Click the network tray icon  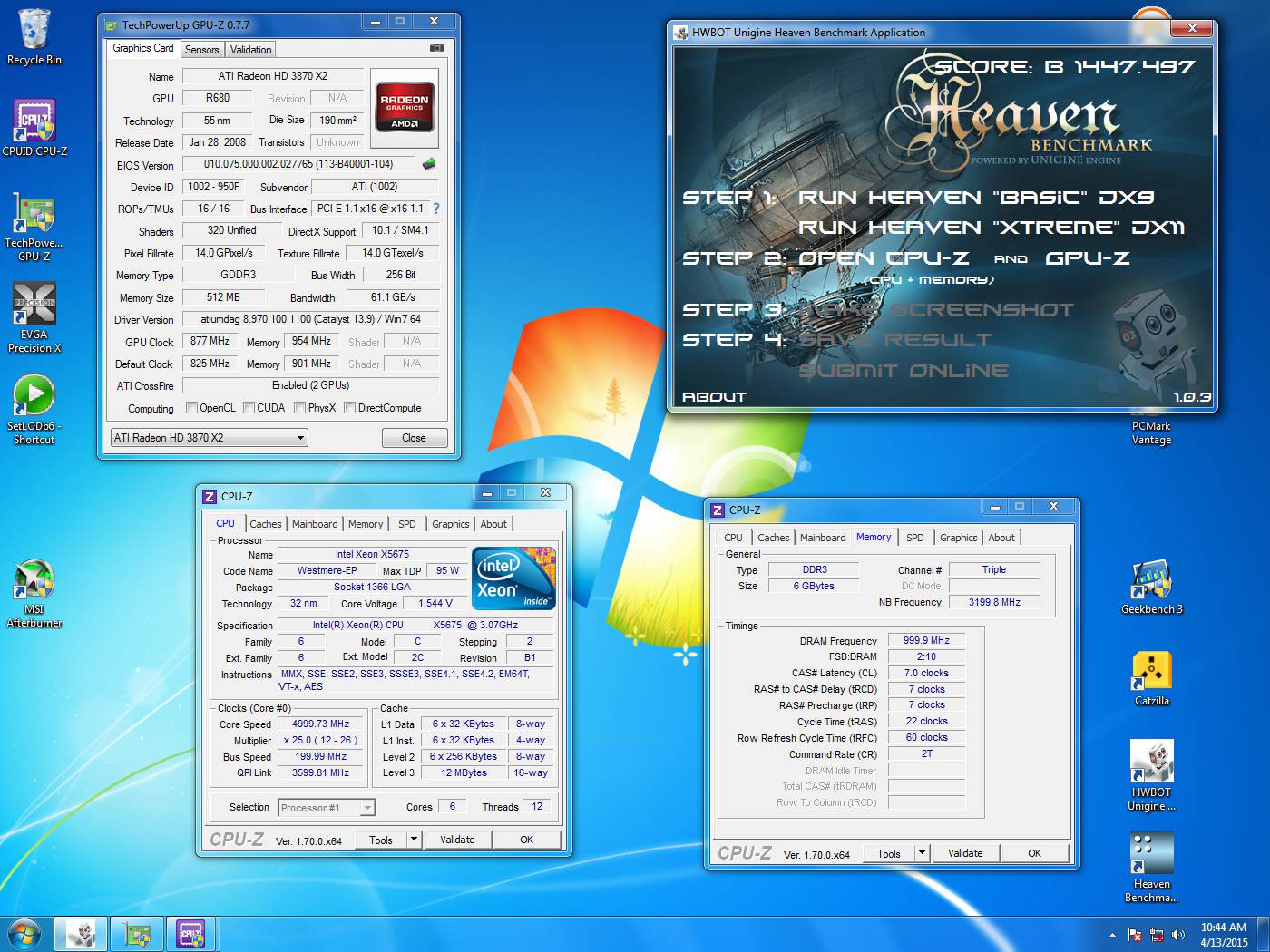click(x=1157, y=935)
